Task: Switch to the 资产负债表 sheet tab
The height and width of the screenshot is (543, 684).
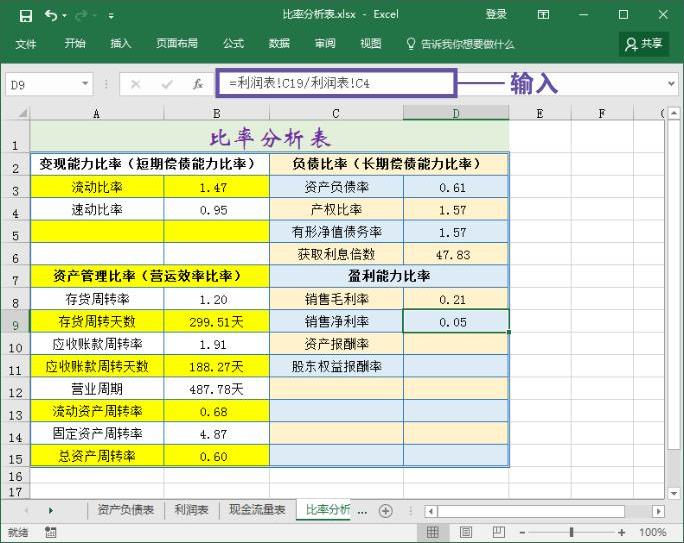Action: [125, 509]
